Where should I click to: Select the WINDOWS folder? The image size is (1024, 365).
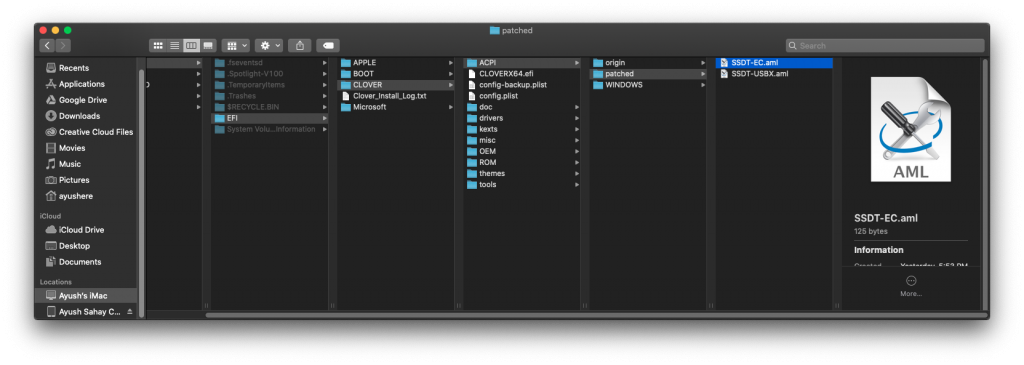(x=648, y=85)
